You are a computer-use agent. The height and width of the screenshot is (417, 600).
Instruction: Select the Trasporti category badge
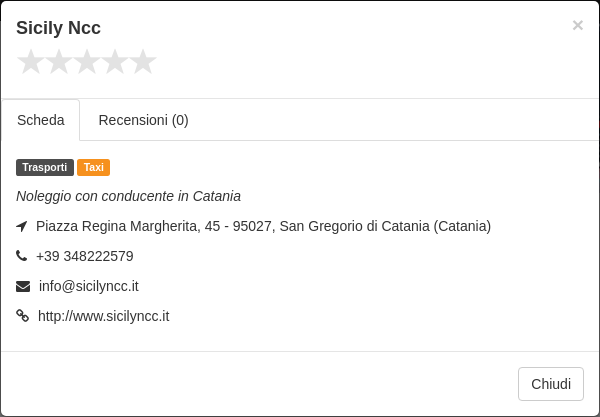(x=45, y=167)
